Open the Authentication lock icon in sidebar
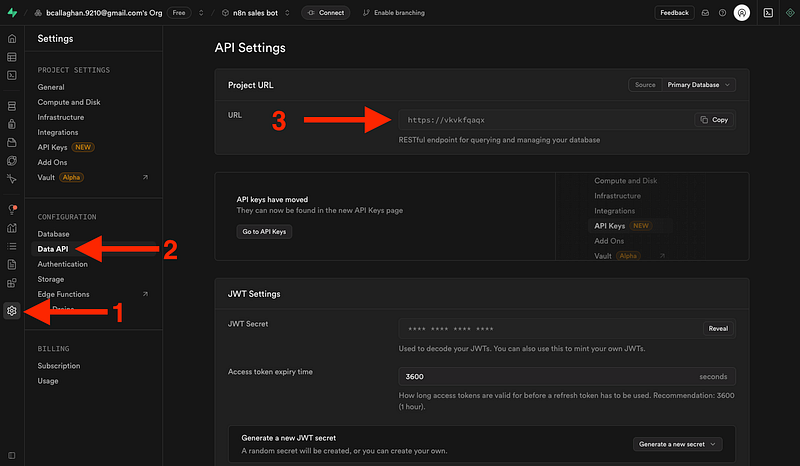This screenshot has height=466, width=800. pyautogui.click(x=12, y=124)
